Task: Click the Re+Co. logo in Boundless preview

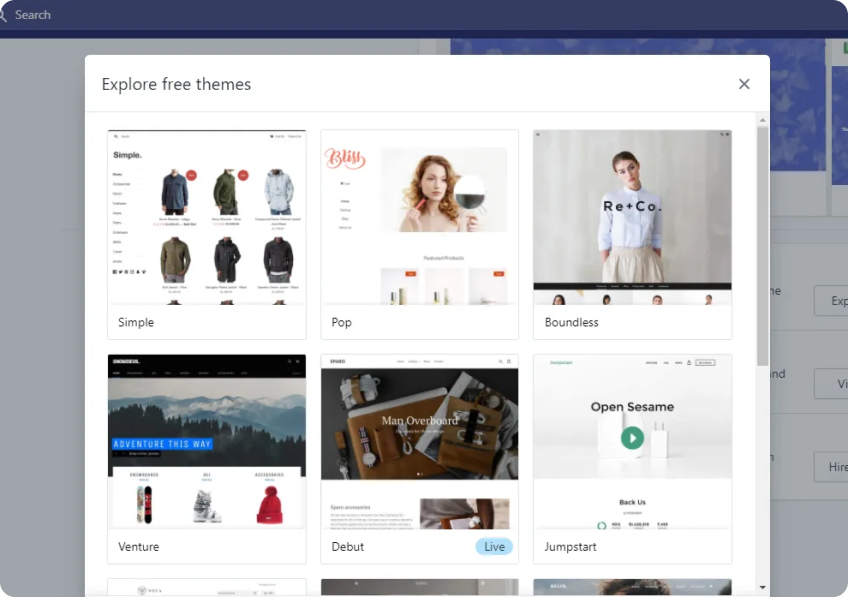Action: pos(632,206)
